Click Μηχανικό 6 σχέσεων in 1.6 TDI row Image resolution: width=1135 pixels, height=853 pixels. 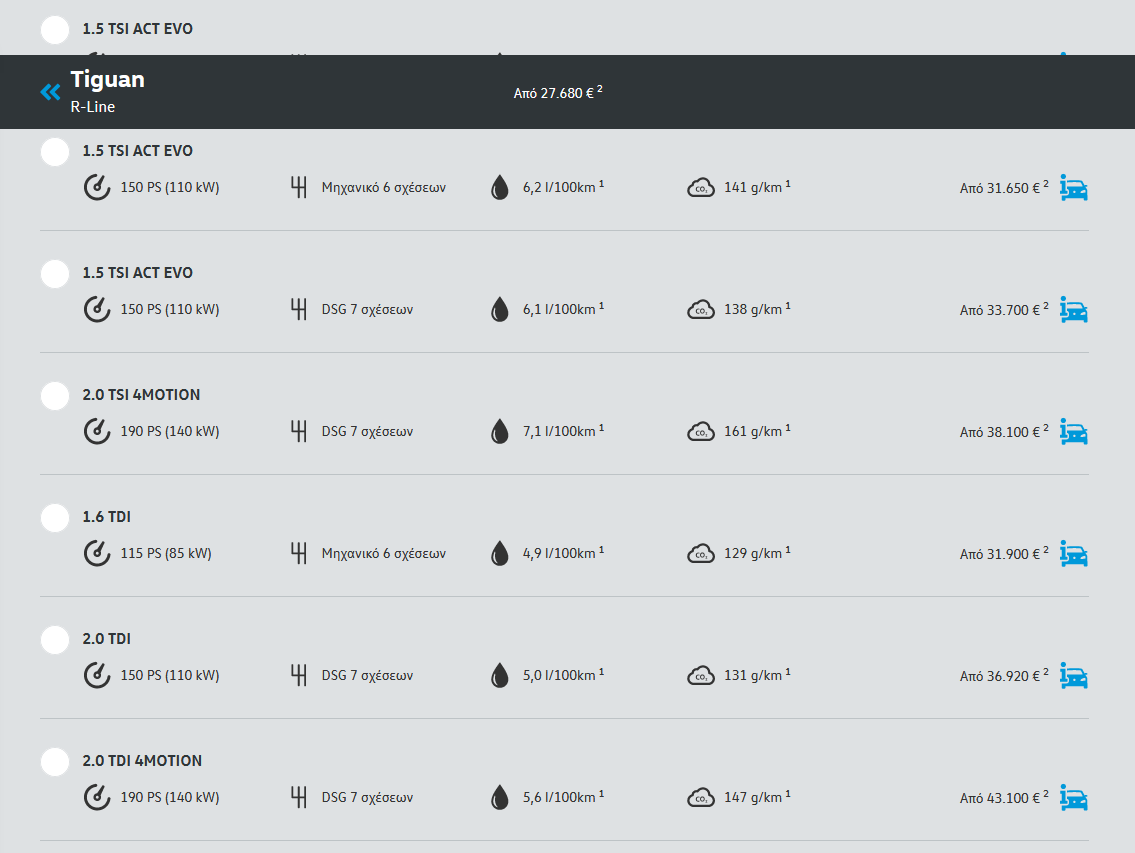coord(384,553)
